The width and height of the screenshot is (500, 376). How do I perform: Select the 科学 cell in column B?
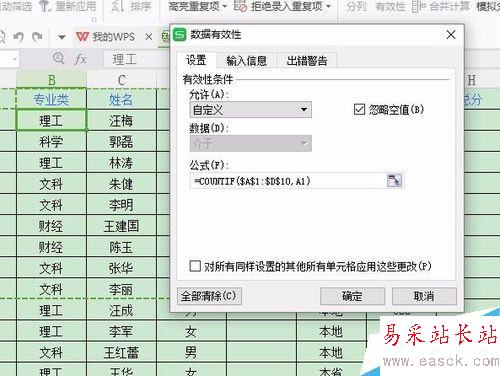(51, 142)
